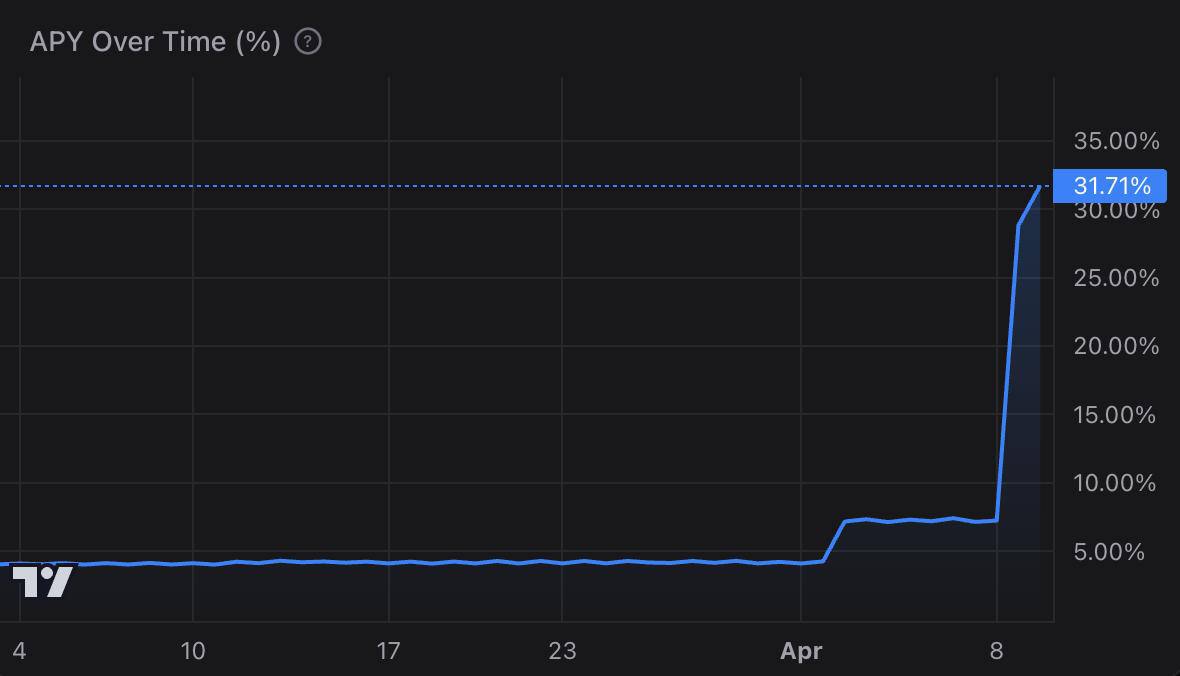Viewport: 1180px width, 676px height.
Task: Click the help question mark icon
Action: (308, 41)
